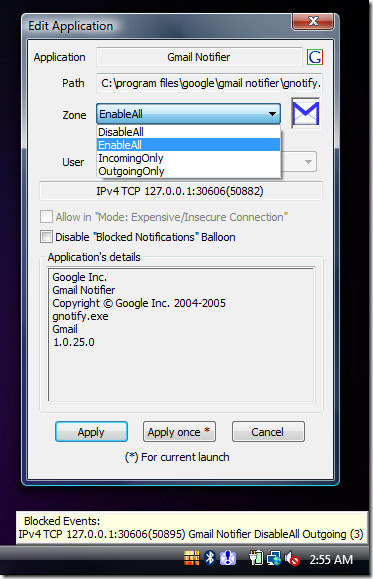Image resolution: width=373 pixels, height=579 pixels.
Task: Close the Edit Application window
Action: [313, 21]
